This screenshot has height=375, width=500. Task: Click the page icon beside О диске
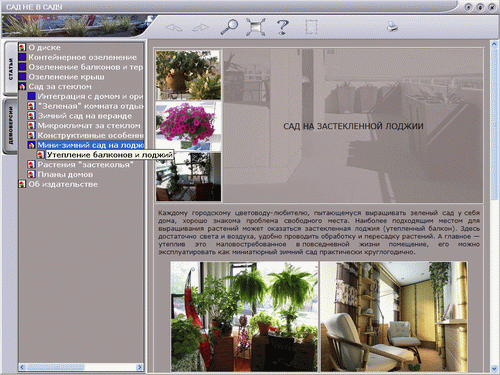click(22, 48)
